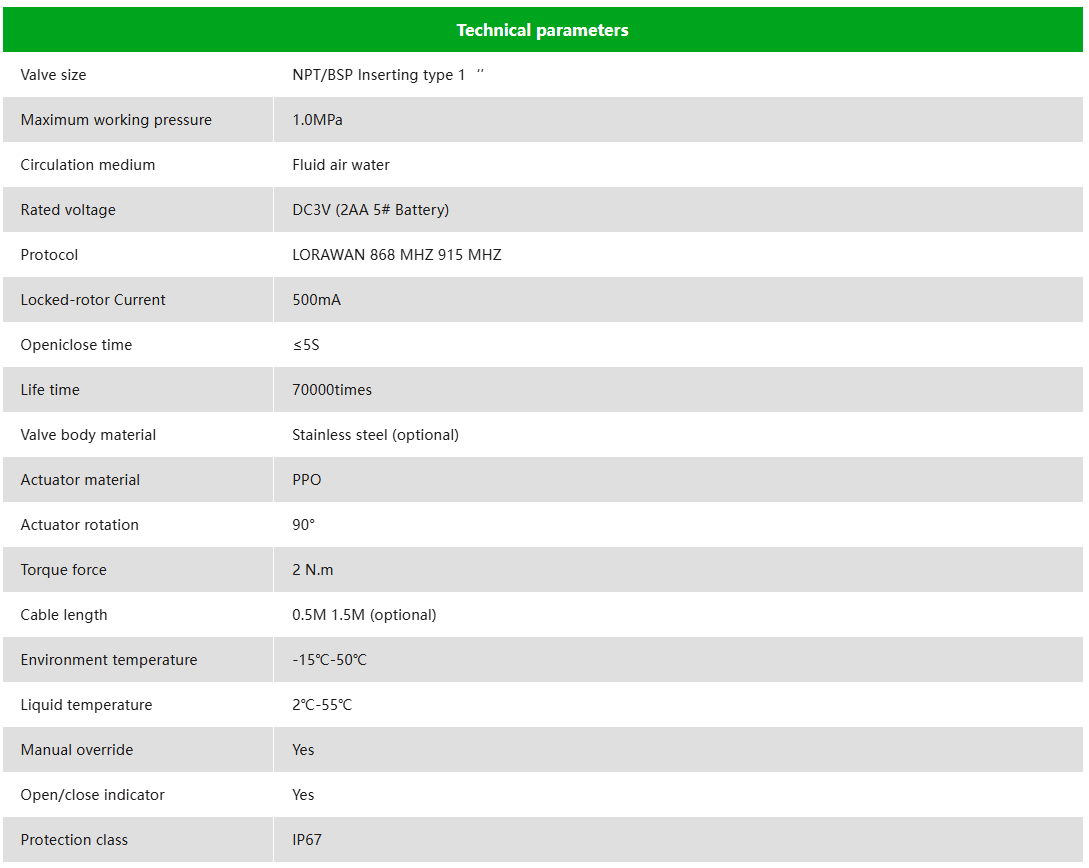Click the Locked-rotor Current label
The width and height of the screenshot is (1089, 868).
93,300
